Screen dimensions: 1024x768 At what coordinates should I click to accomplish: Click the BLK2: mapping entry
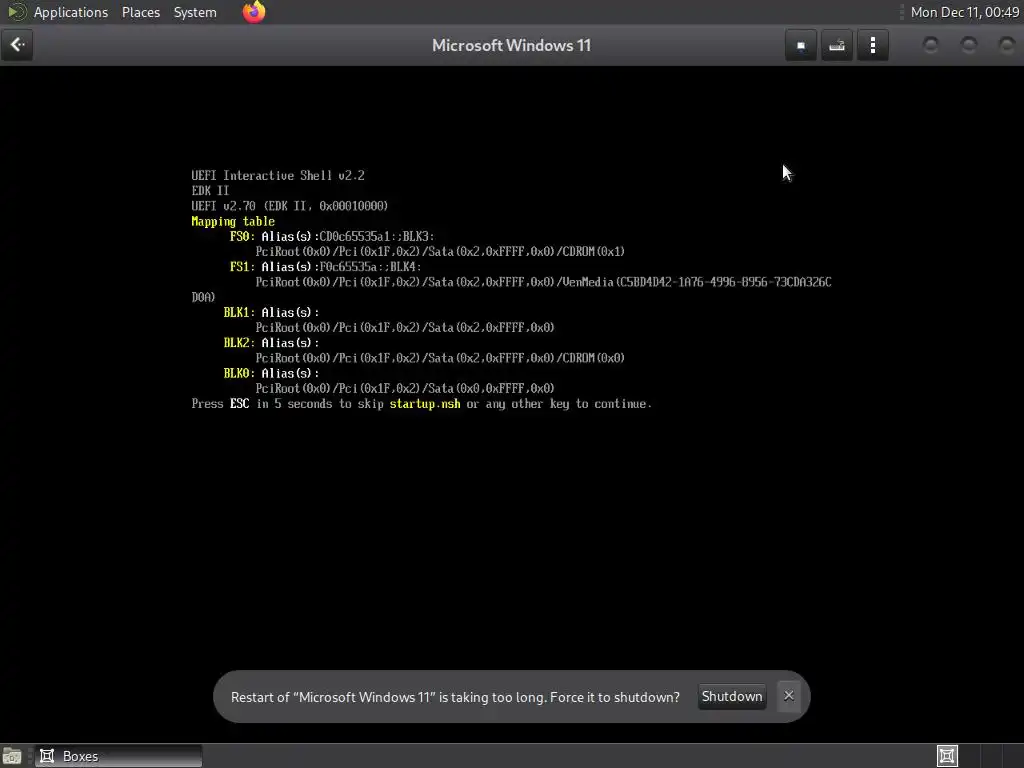(x=238, y=343)
